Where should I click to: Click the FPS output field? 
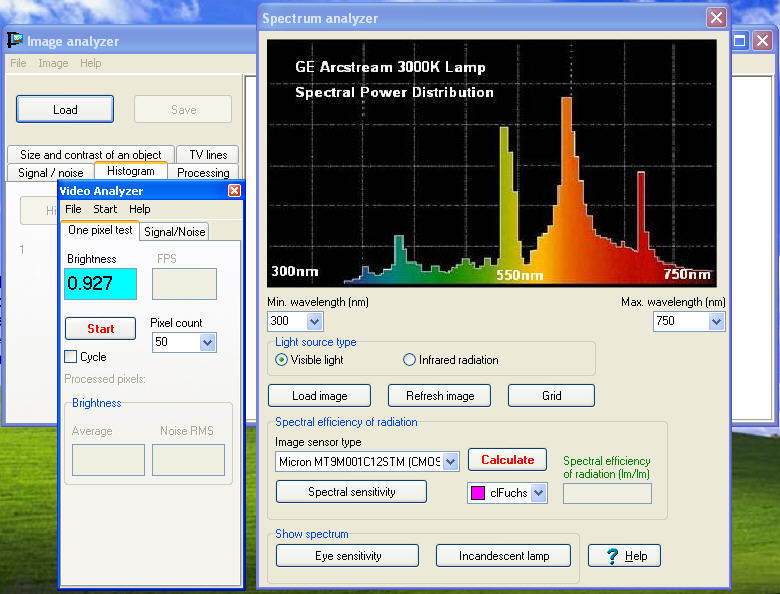184,284
